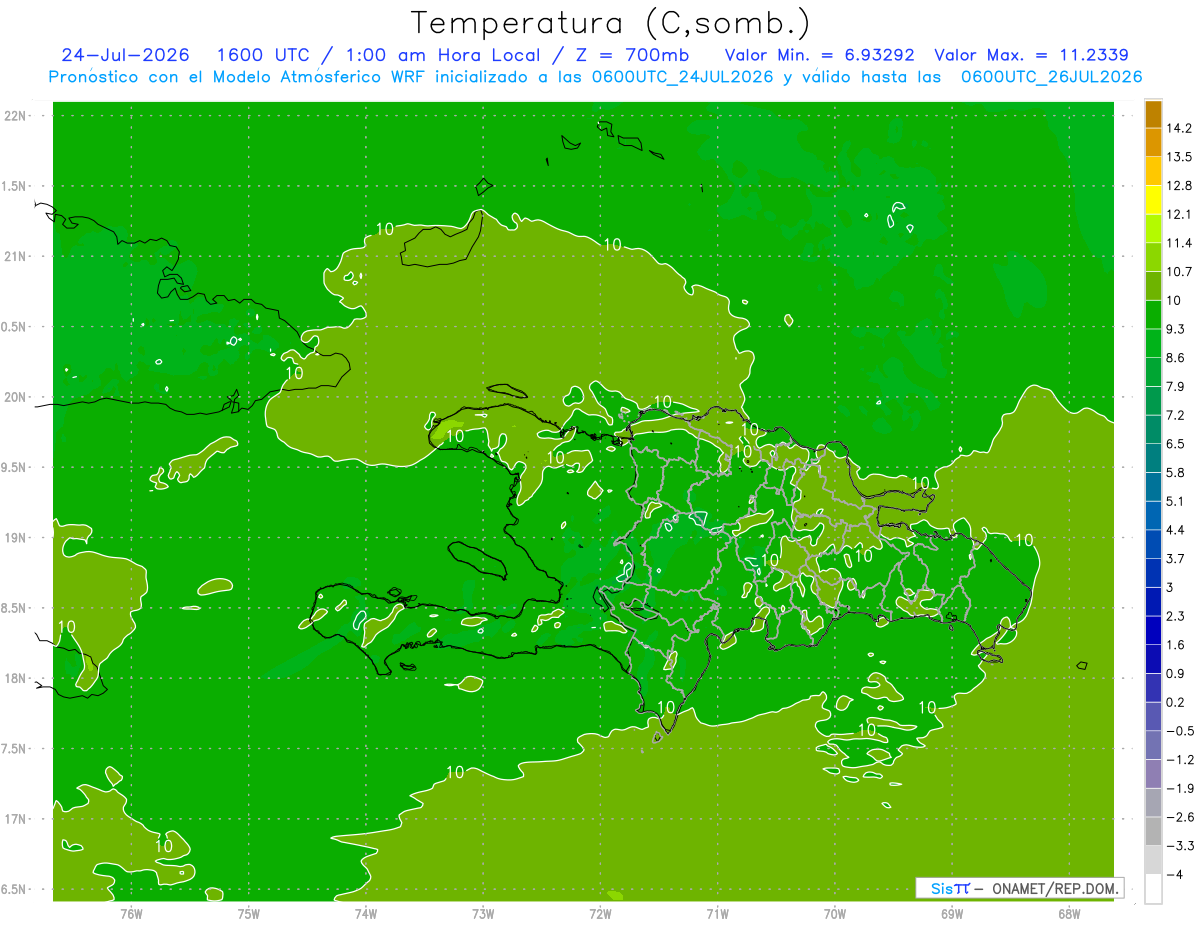This screenshot has height=927, width=1200.
Task: Pick the yellow swatch between 12.1 and 12.8
Action: 1153,200
